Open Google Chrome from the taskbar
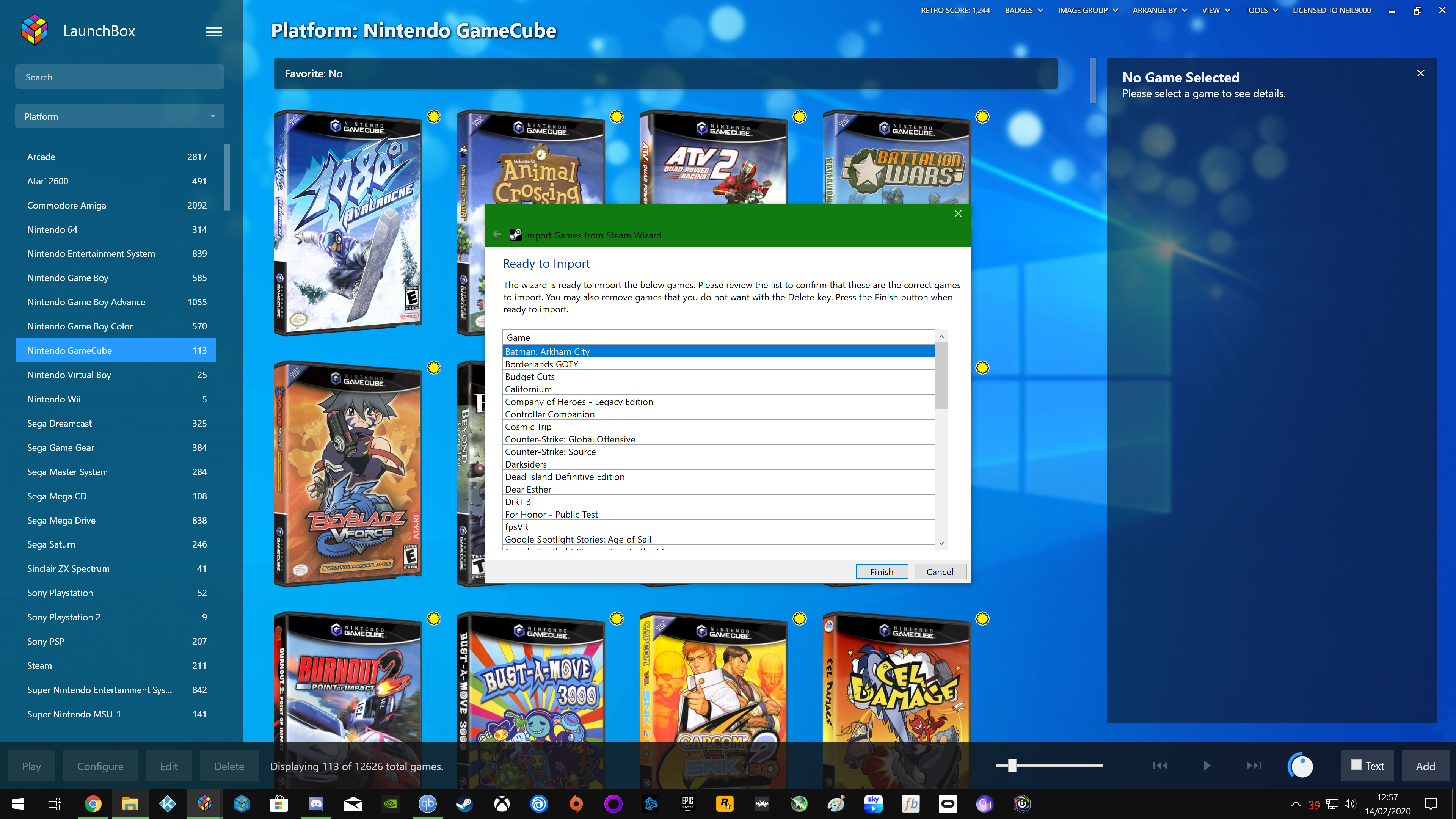1456x819 pixels. [93, 804]
